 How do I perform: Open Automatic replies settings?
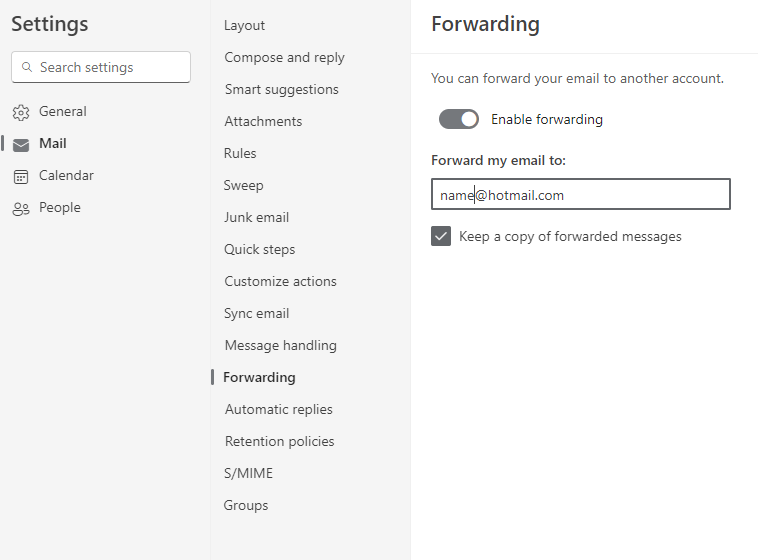(278, 409)
